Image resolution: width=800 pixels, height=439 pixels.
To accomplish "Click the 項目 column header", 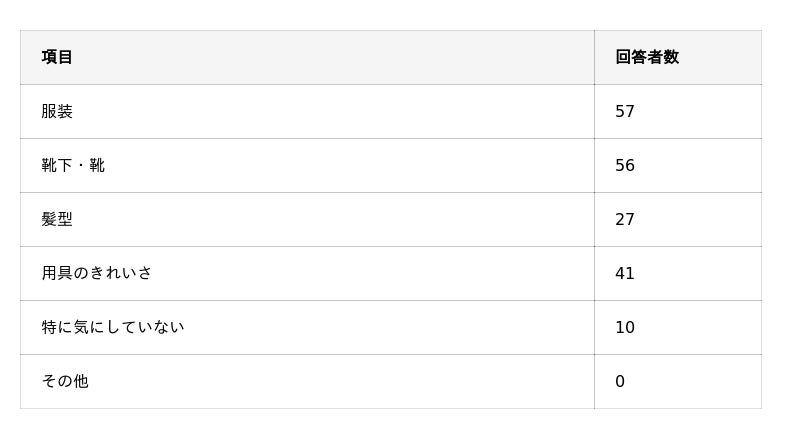I will [57, 57].
